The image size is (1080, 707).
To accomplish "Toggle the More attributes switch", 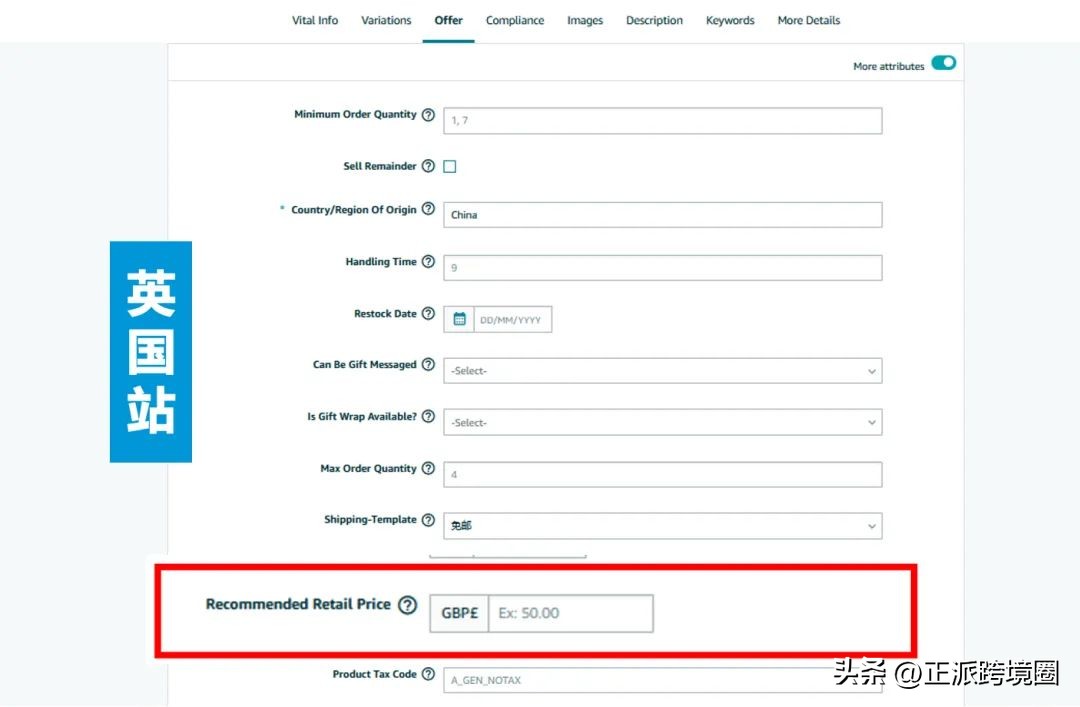I will pos(943,63).
